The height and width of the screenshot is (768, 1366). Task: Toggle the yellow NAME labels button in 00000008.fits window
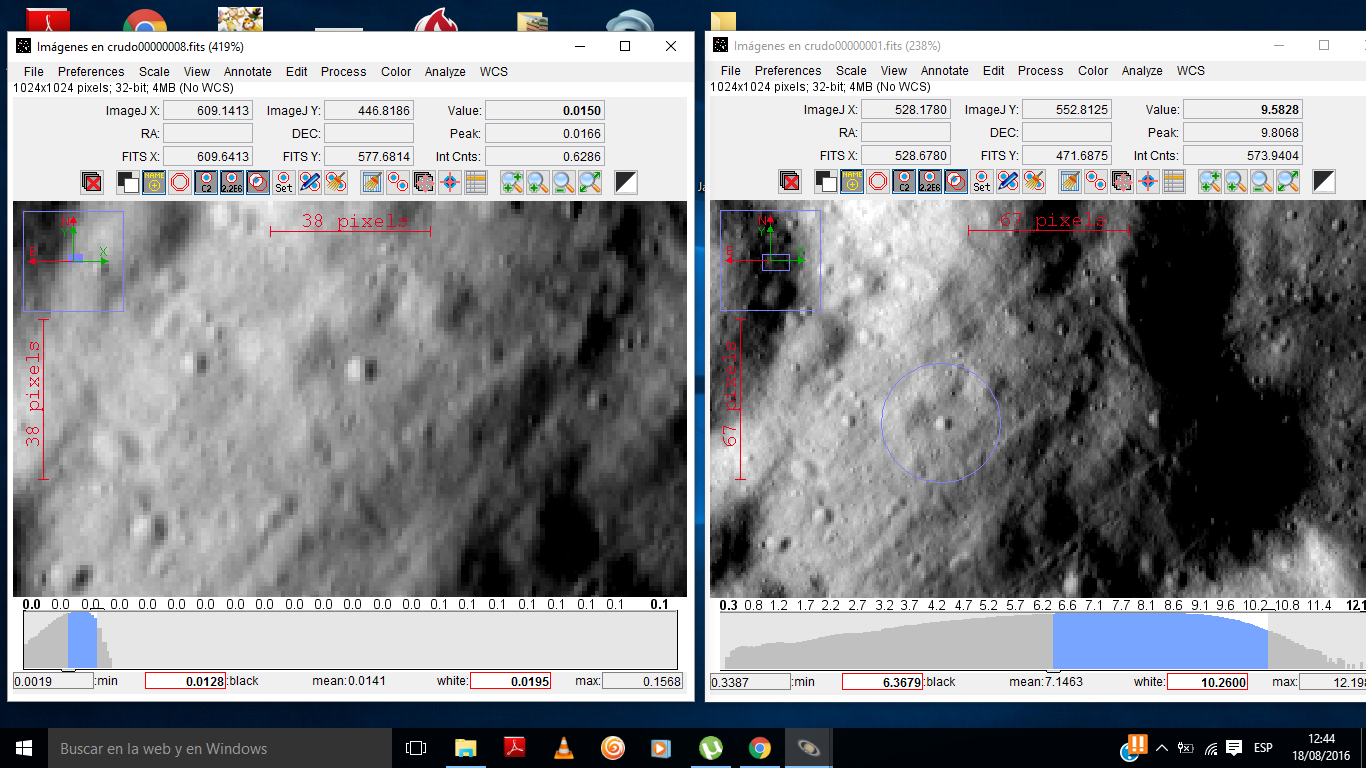154,183
